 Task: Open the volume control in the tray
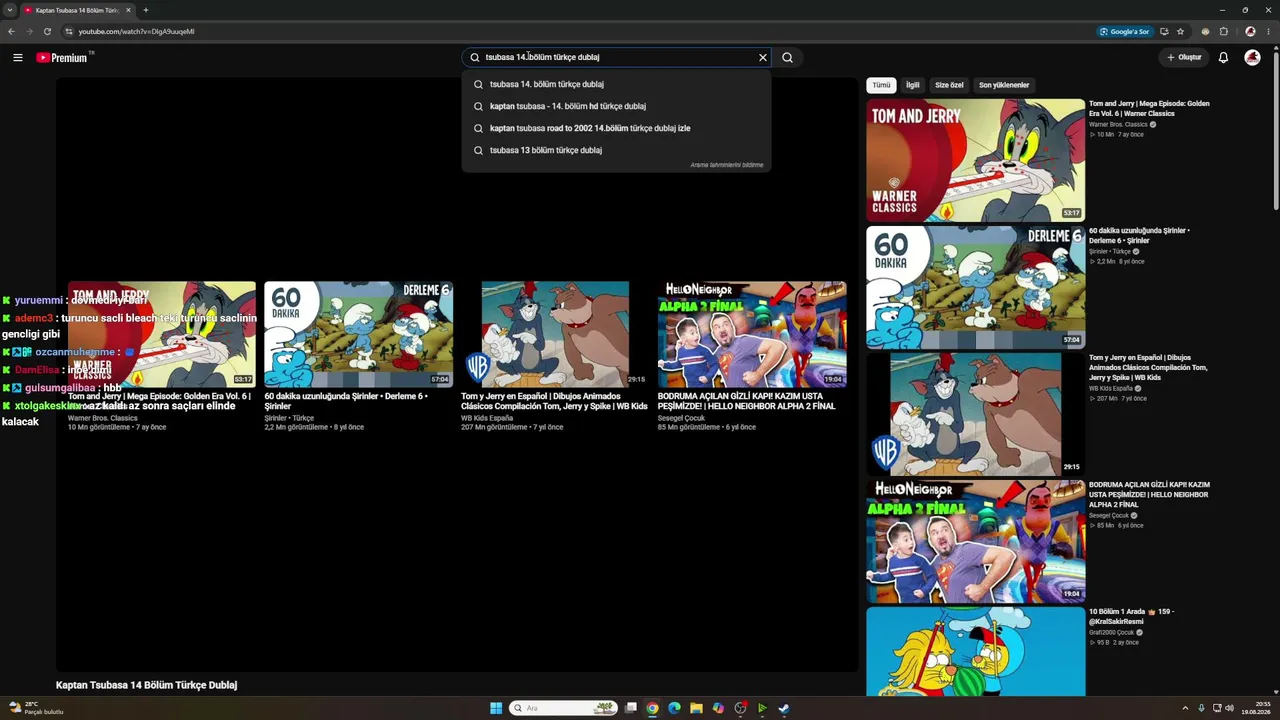tap(1230, 708)
